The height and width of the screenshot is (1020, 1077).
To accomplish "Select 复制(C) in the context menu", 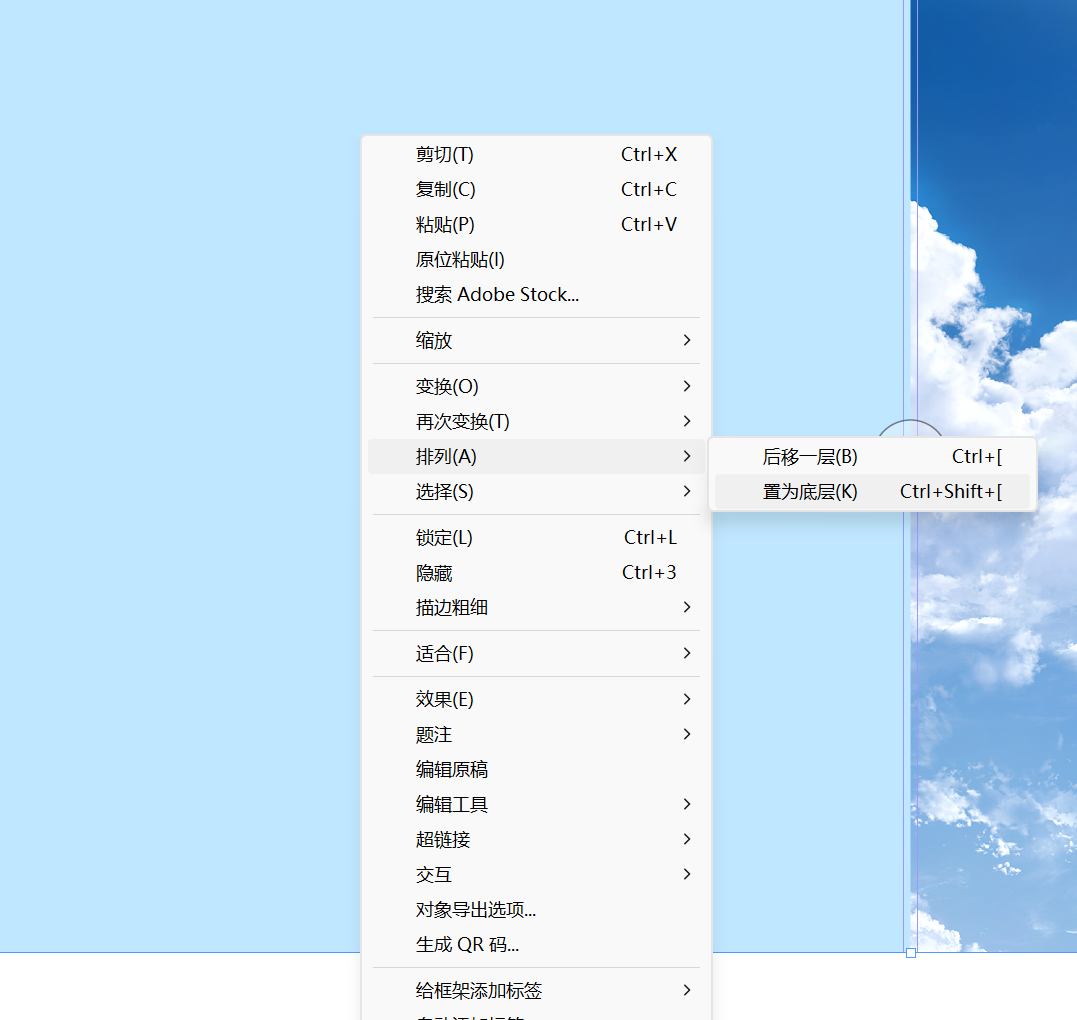I will tap(446, 190).
